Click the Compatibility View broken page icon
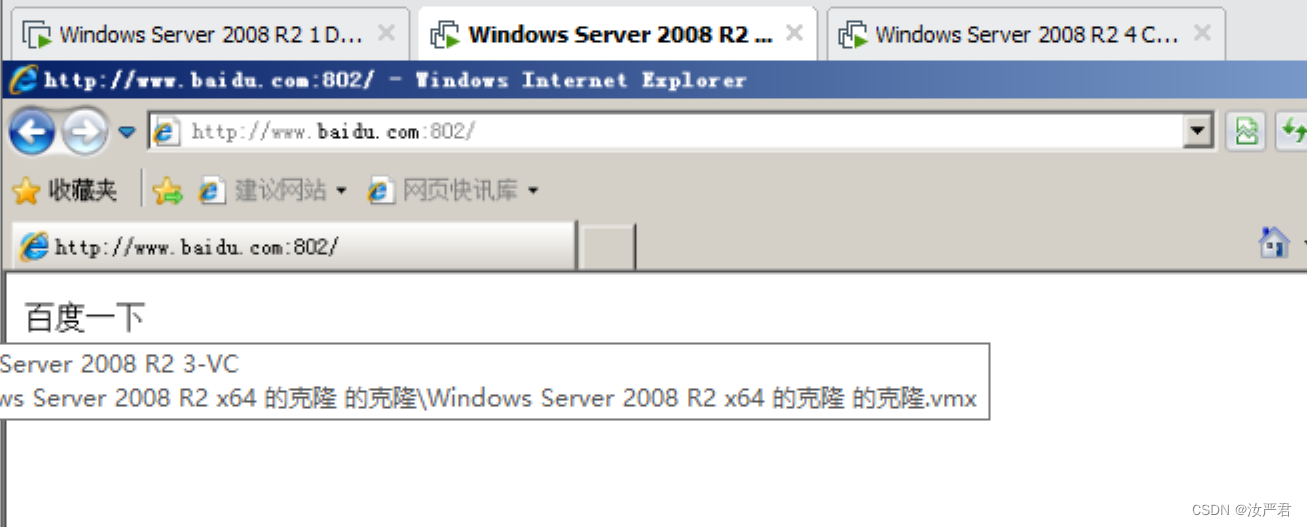1307x527 pixels. click(x=1246, y=131)
